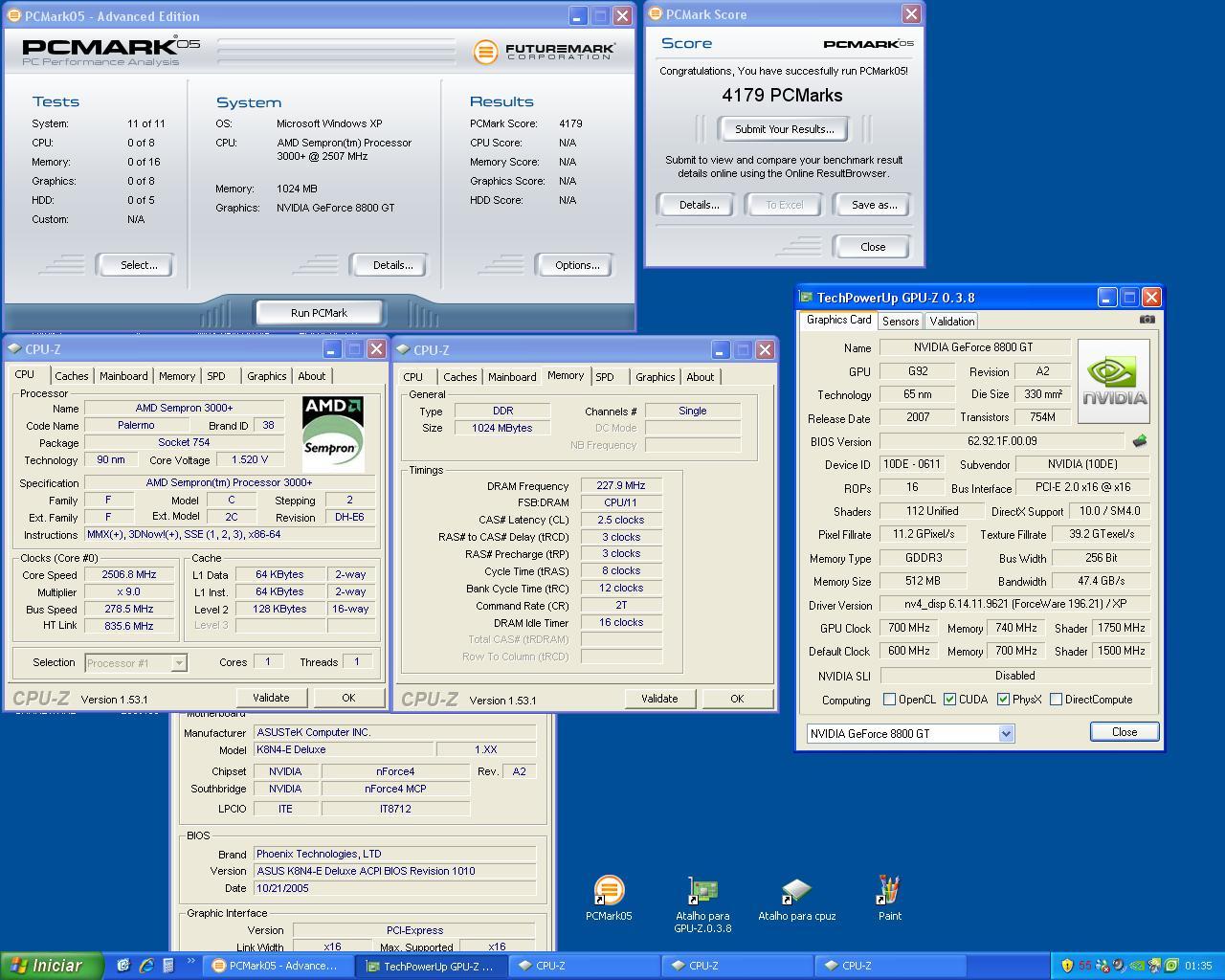Click the 2506.8 MHz Core Speed value

click(x=129, y=575)
